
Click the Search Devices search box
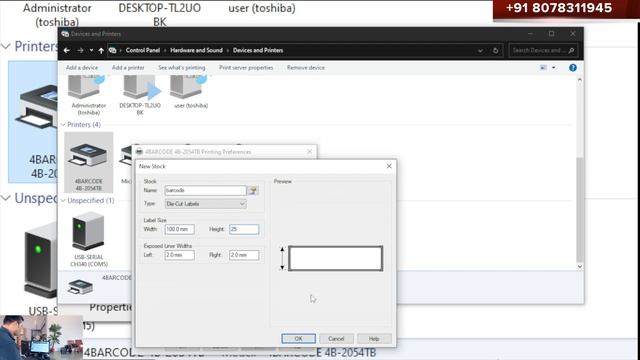543,51
